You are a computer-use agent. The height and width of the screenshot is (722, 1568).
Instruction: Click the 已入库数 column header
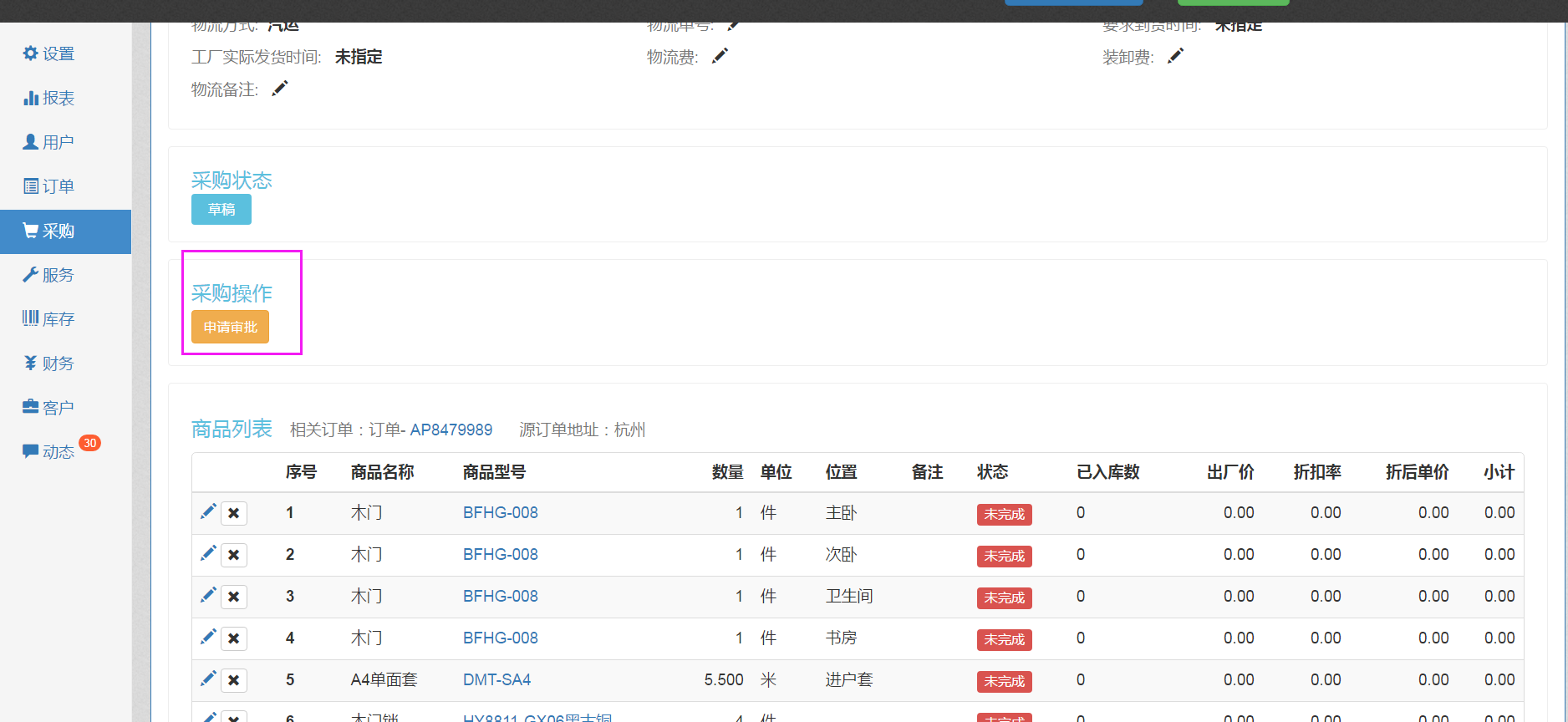(1107, 472)
